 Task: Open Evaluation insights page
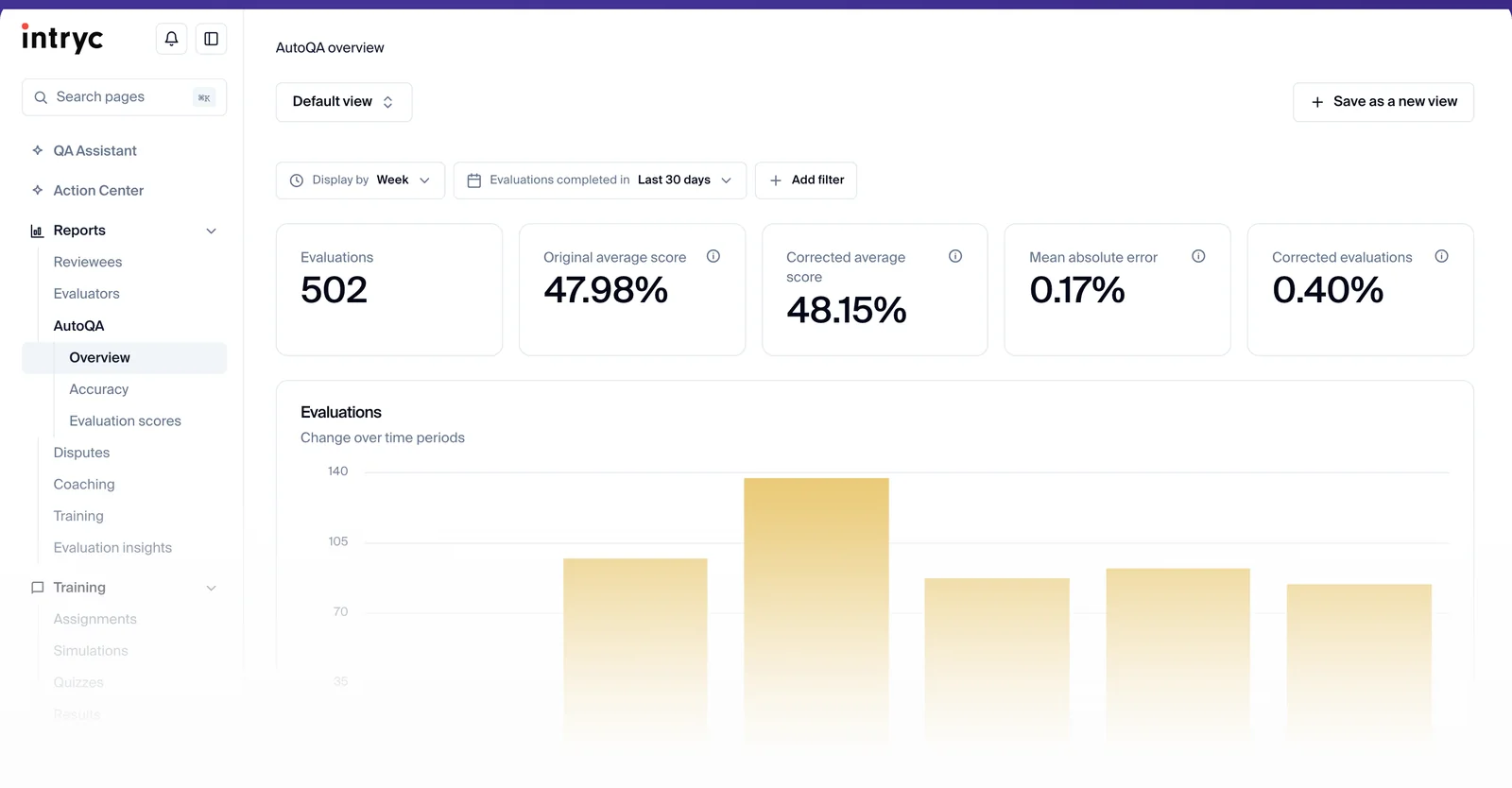coord(113,548)
